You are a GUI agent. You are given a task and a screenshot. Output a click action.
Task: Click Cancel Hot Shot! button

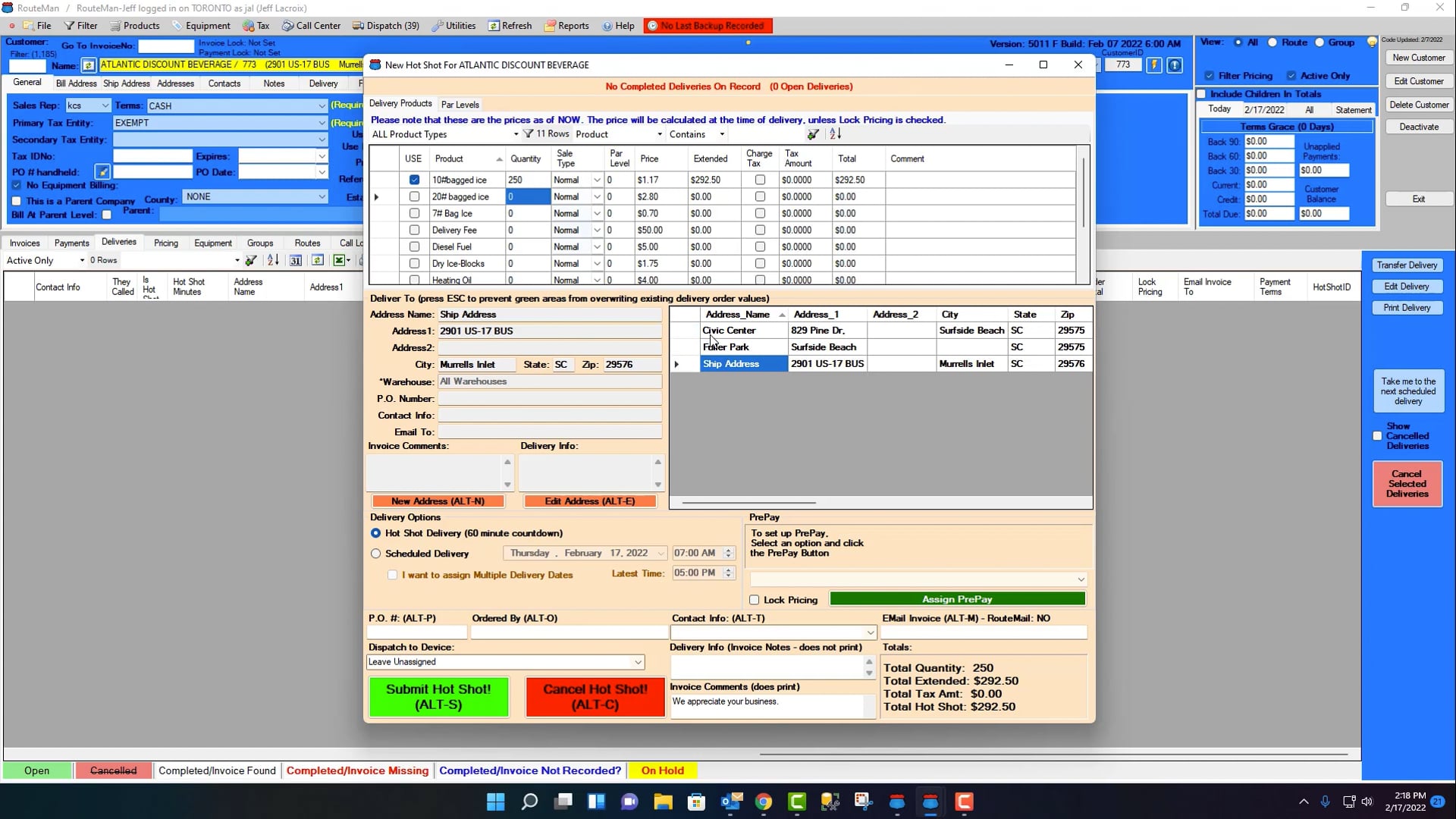[595, 697]
